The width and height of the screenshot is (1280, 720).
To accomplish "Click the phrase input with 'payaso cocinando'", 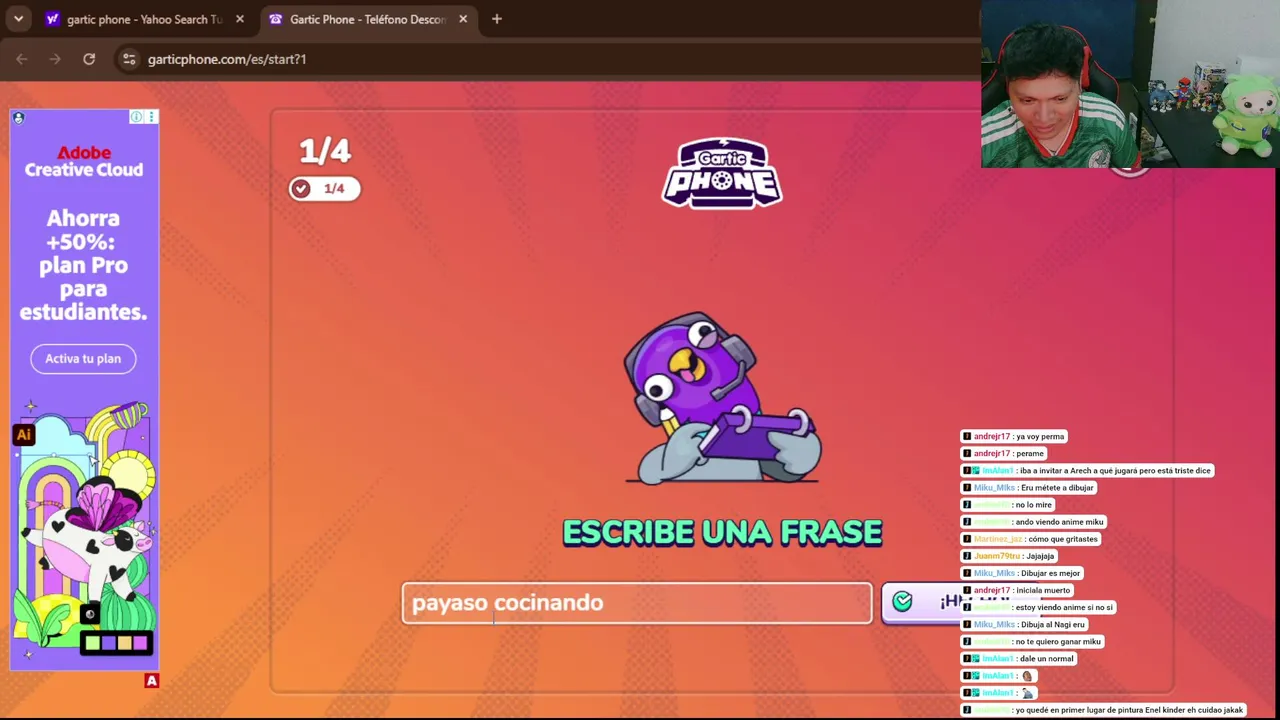I will (x=637, y=603).
